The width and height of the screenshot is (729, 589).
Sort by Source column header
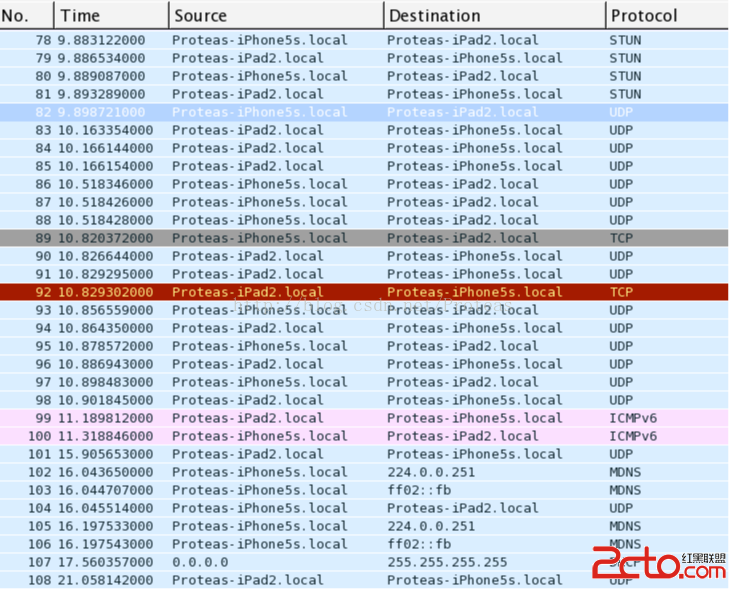[x=276, y=15]
